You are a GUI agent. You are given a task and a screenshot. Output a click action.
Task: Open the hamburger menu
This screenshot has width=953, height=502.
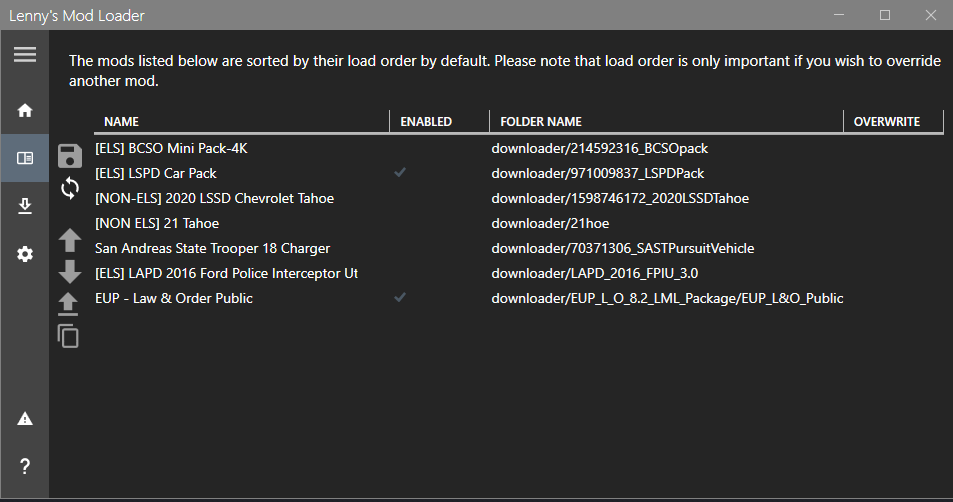25,54
